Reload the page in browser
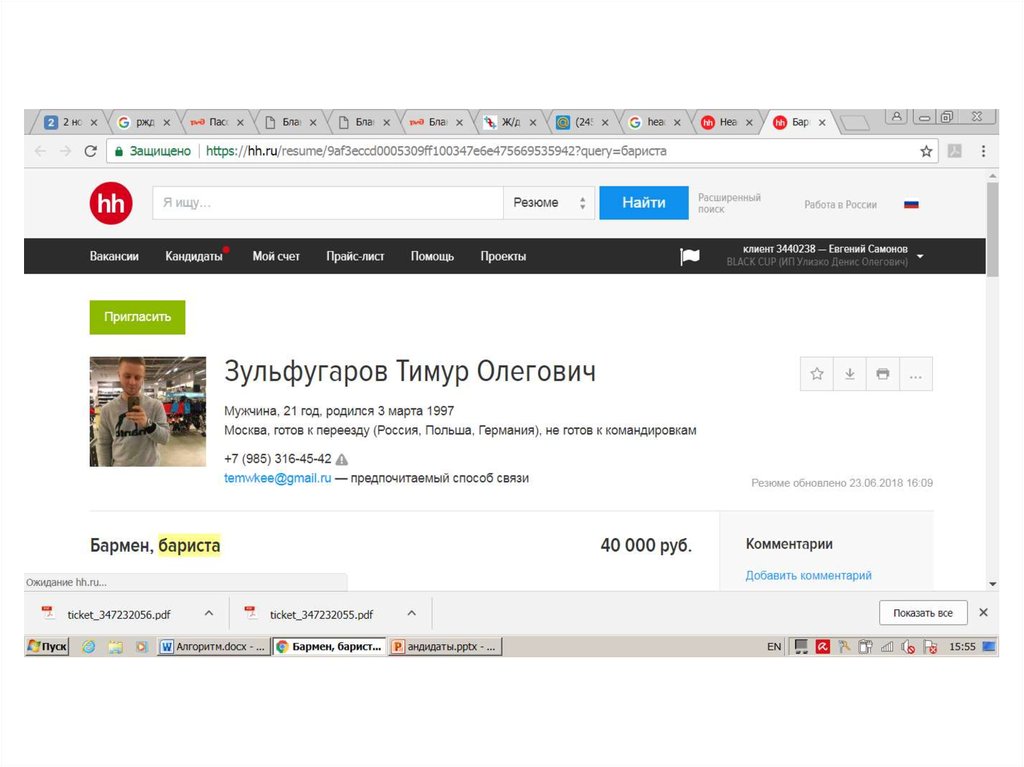This screenshot has height=767, width=1024. pos(90,151)
